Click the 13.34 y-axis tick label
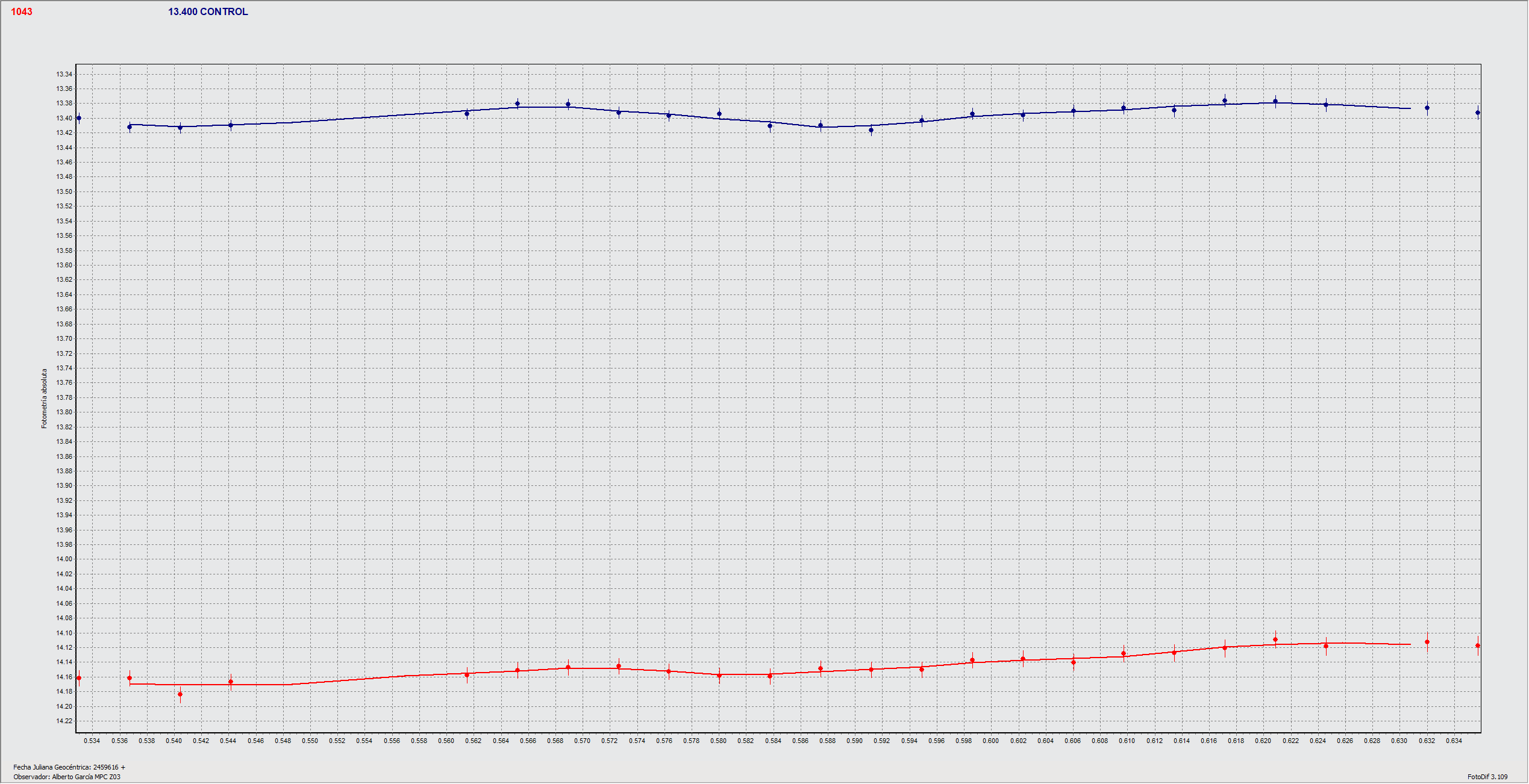1529x784 pixels. tap(64, 75)
